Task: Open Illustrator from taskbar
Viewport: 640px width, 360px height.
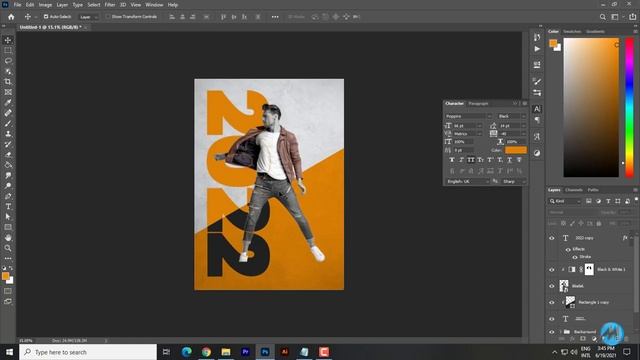Action: pos(284,352)
